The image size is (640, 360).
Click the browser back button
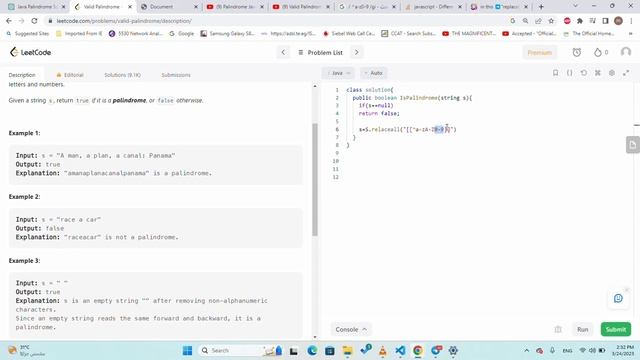9,20
